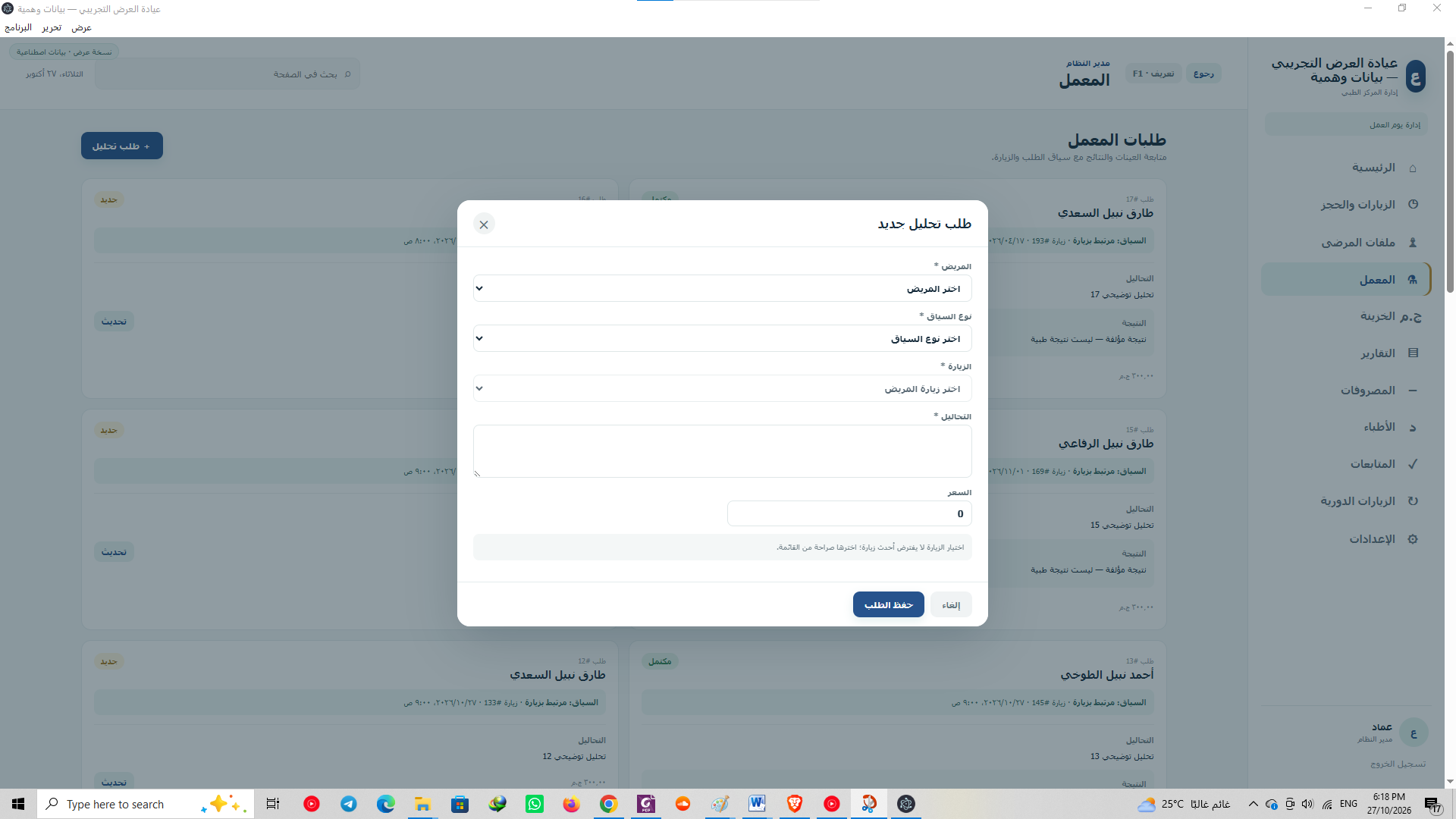Viewport: 1456px width, 819px height.
Task: Open the doctors الأطباء sidebar item
Action: 1346,427
